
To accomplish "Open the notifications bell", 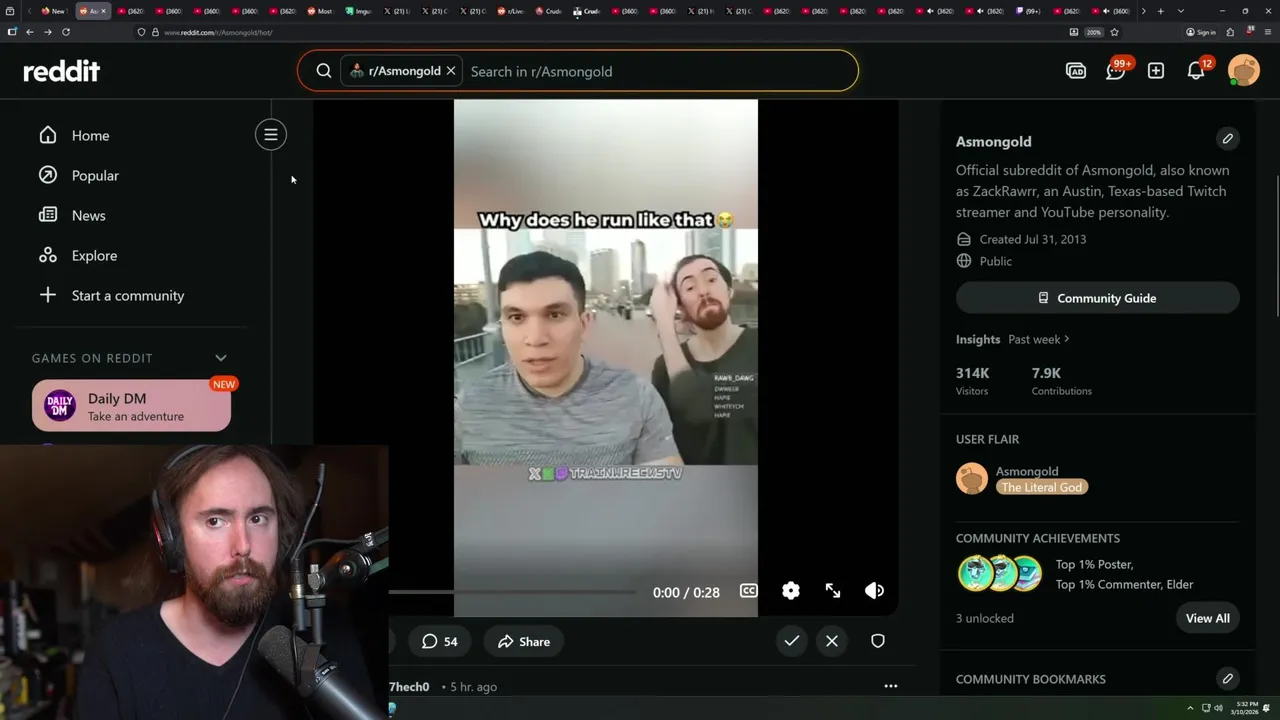I will [x=1196, y=71].
